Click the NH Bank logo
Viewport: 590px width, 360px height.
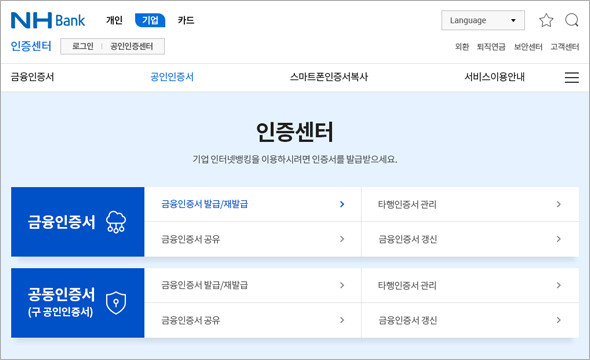point(48,20)
